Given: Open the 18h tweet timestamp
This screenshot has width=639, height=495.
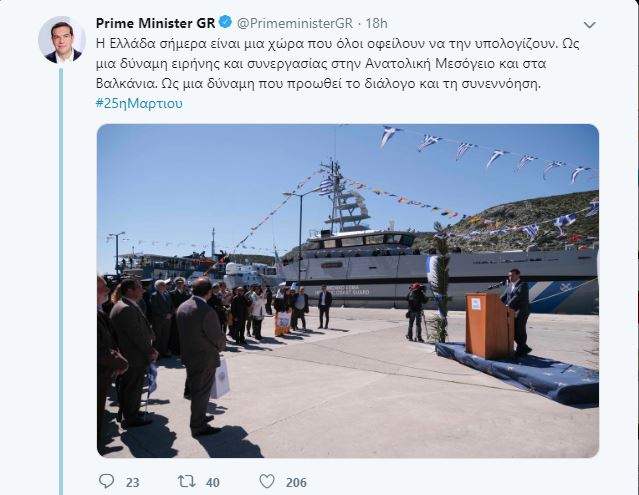Looking at the screenshot, I should click(x=376, y=23).
